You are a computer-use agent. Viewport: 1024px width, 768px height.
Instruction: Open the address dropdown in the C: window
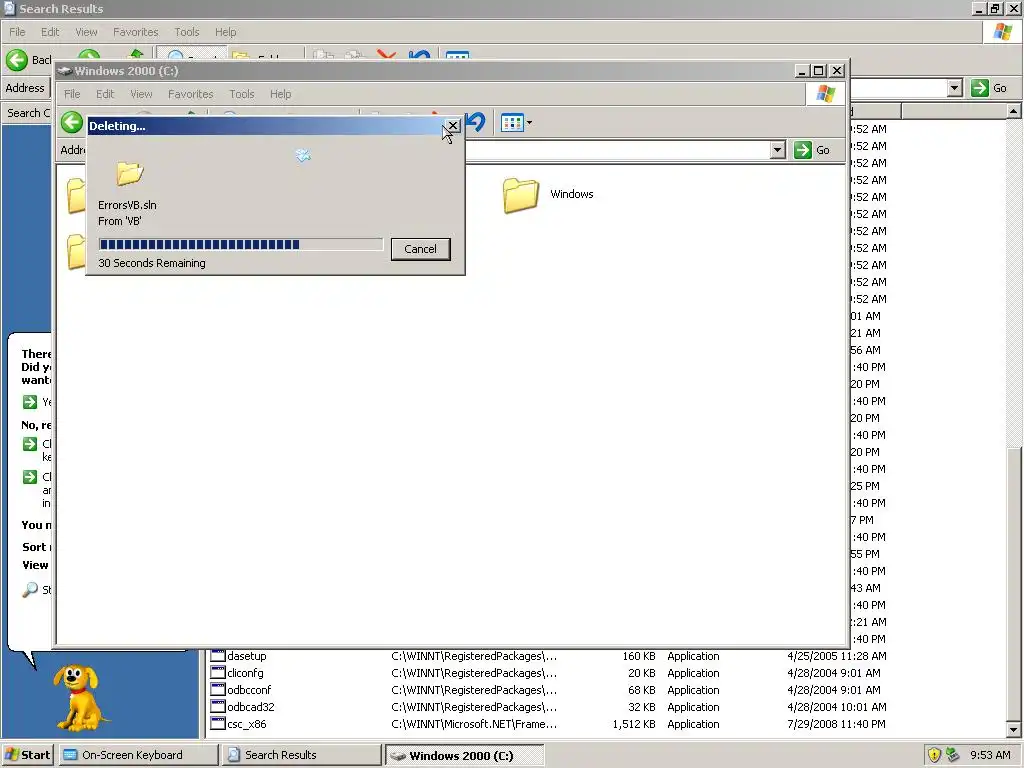pos(777,150)
